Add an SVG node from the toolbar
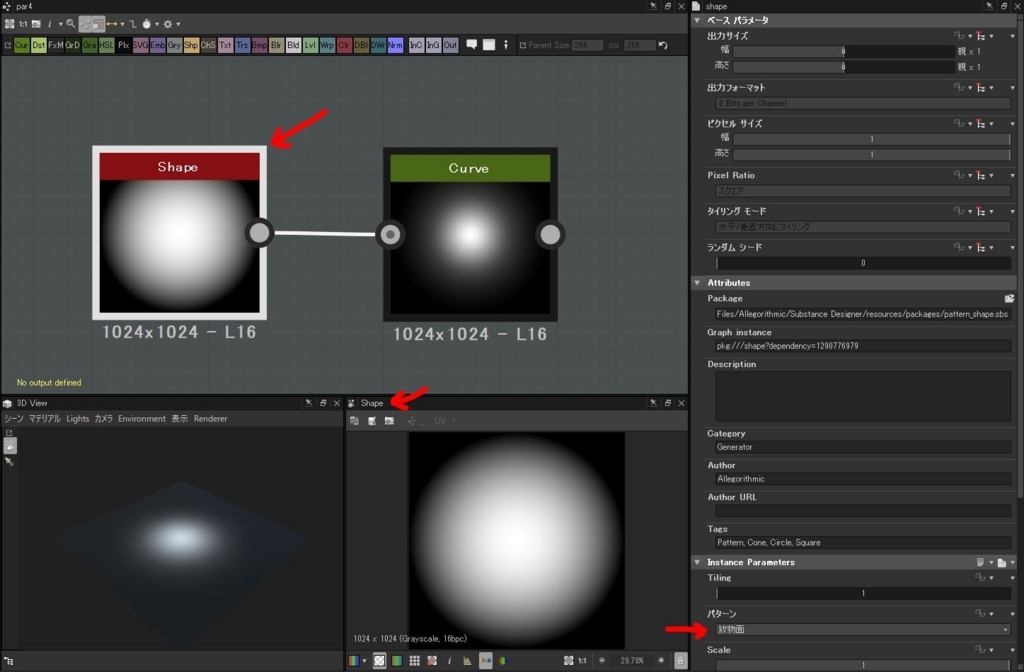The image size is (1024, 672). 140,45
